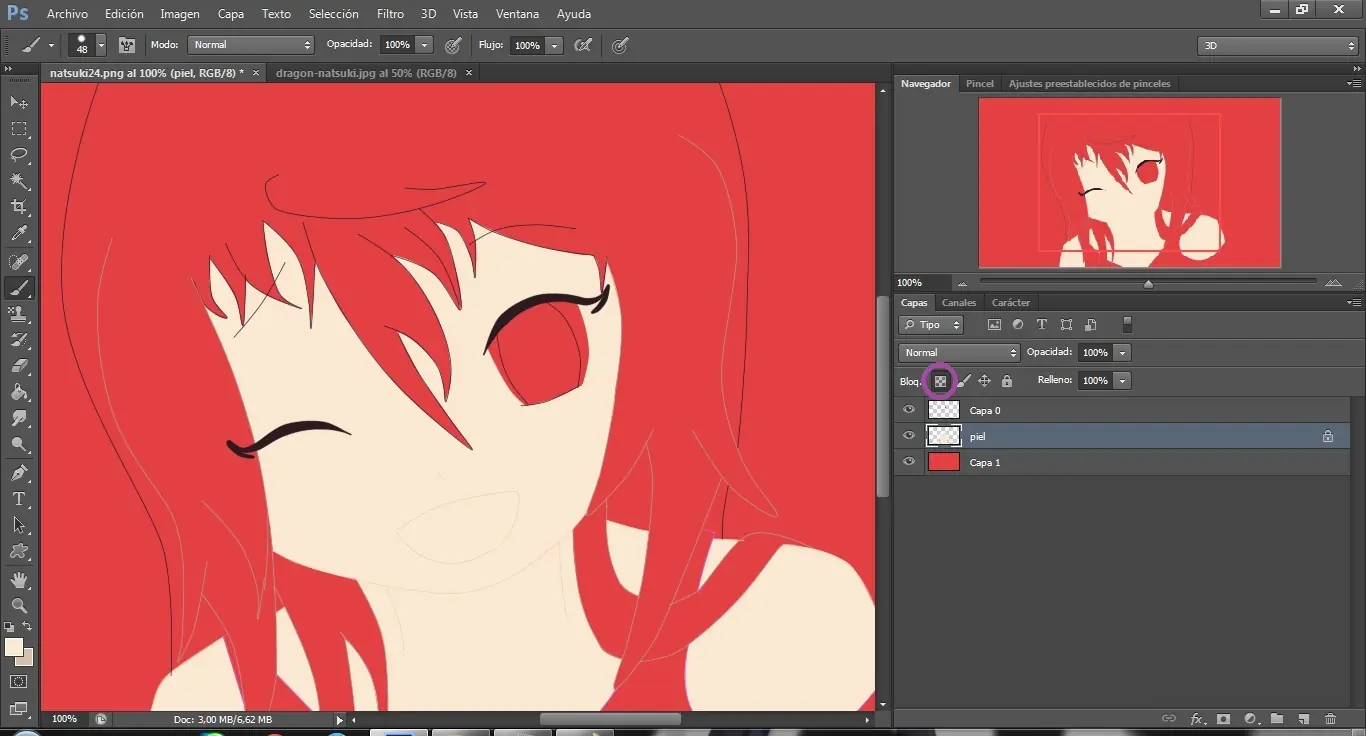This screenshot has height=736, width=1366.
Task: Hide the Capa 0 layer
Action: pyautogui.click(x=909, y=410)
